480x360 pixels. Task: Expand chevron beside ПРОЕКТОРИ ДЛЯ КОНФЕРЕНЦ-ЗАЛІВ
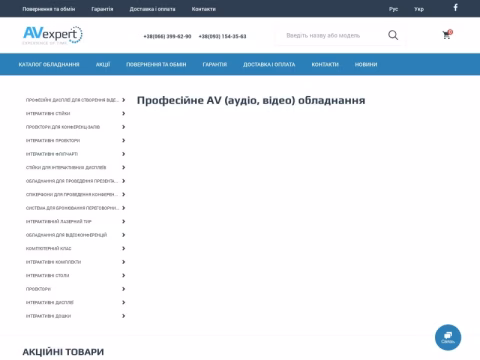124,127
